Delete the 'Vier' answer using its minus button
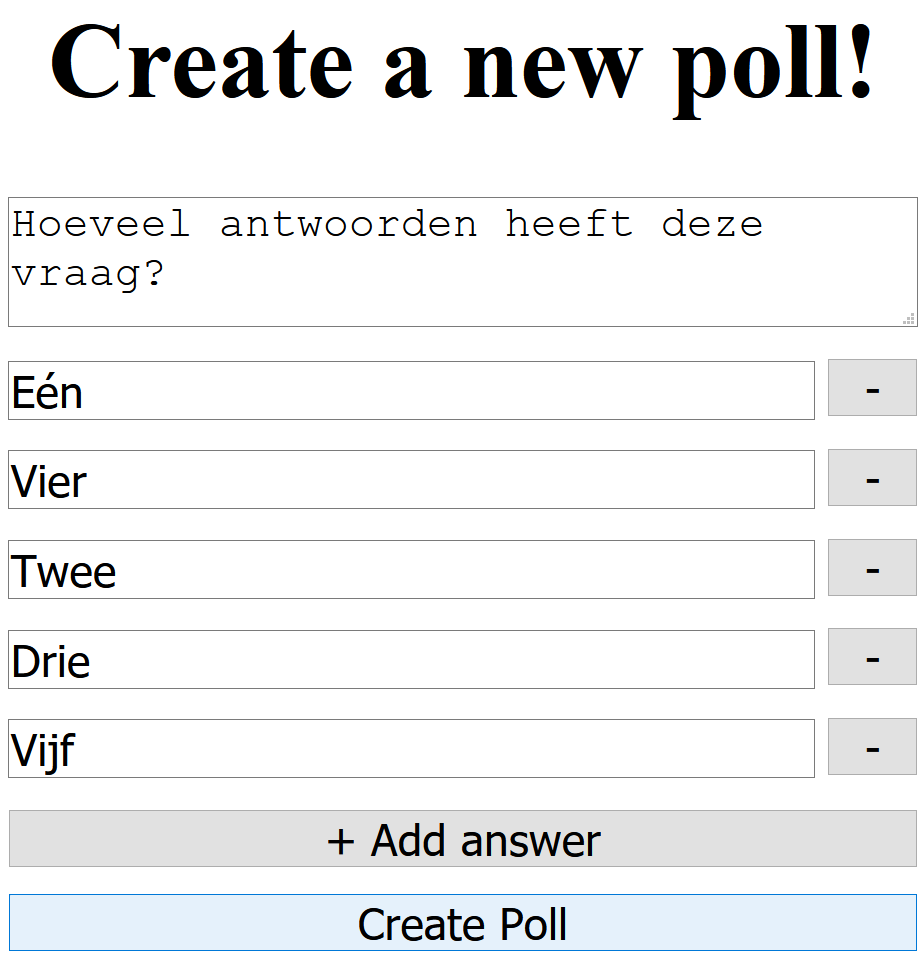 [872, 478]
